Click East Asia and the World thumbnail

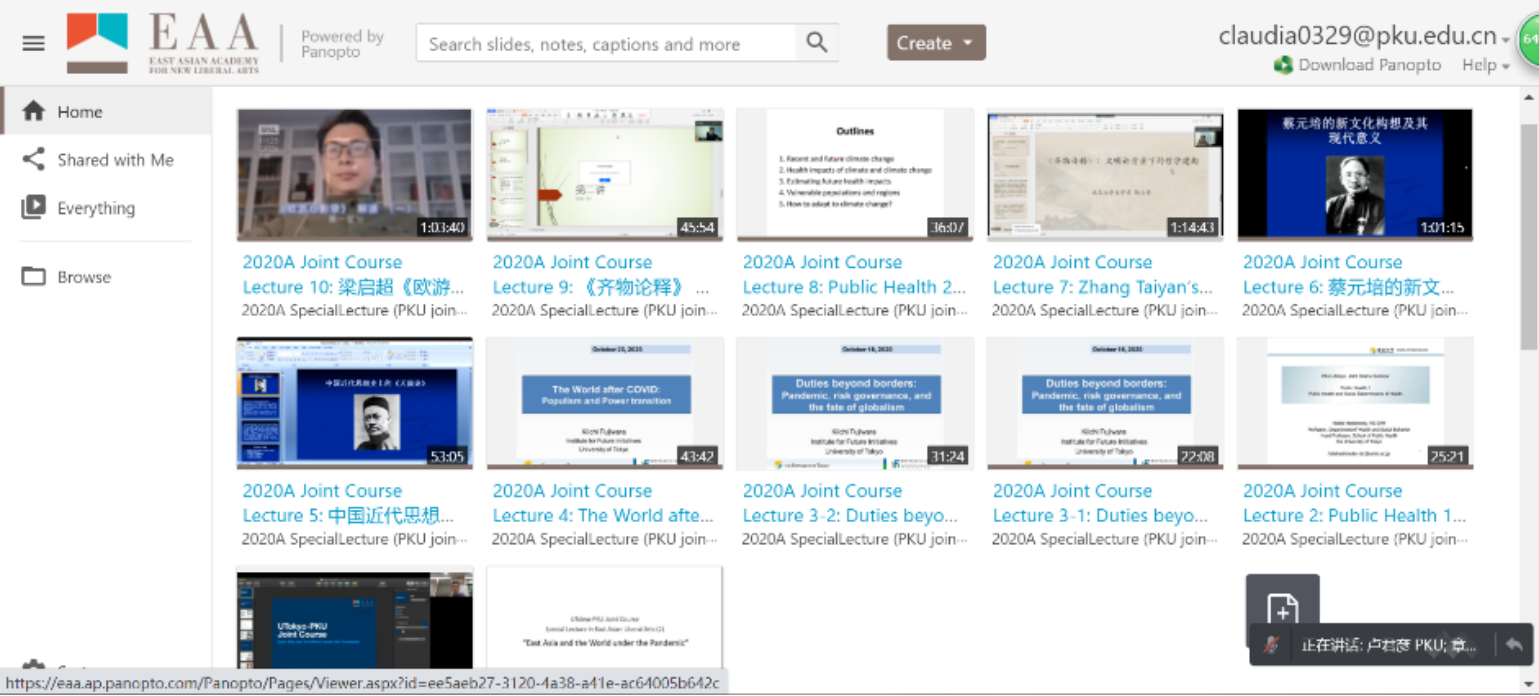(605, 619)
